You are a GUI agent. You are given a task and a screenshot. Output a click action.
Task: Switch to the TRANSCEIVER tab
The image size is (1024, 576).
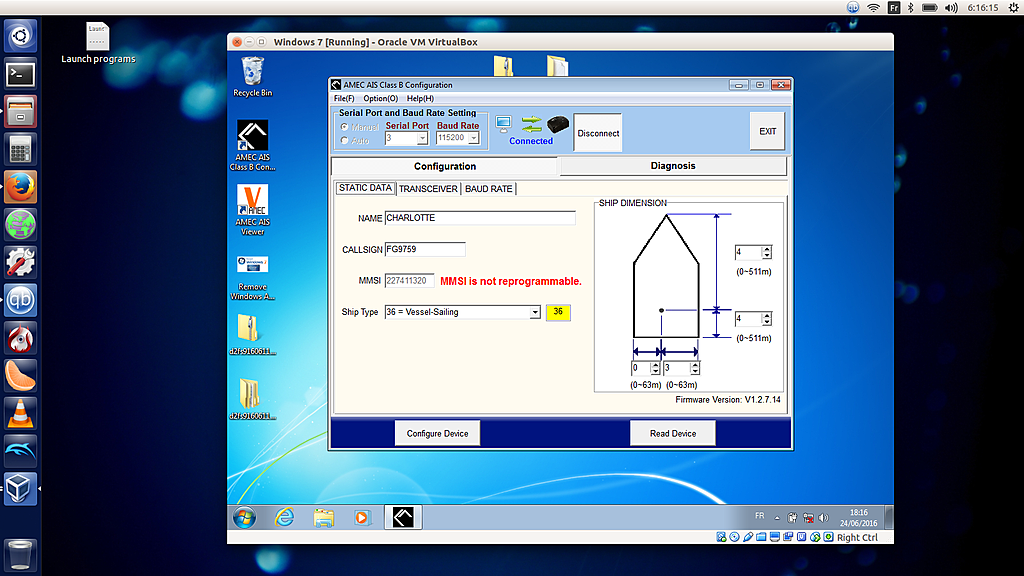click(428, 189)
